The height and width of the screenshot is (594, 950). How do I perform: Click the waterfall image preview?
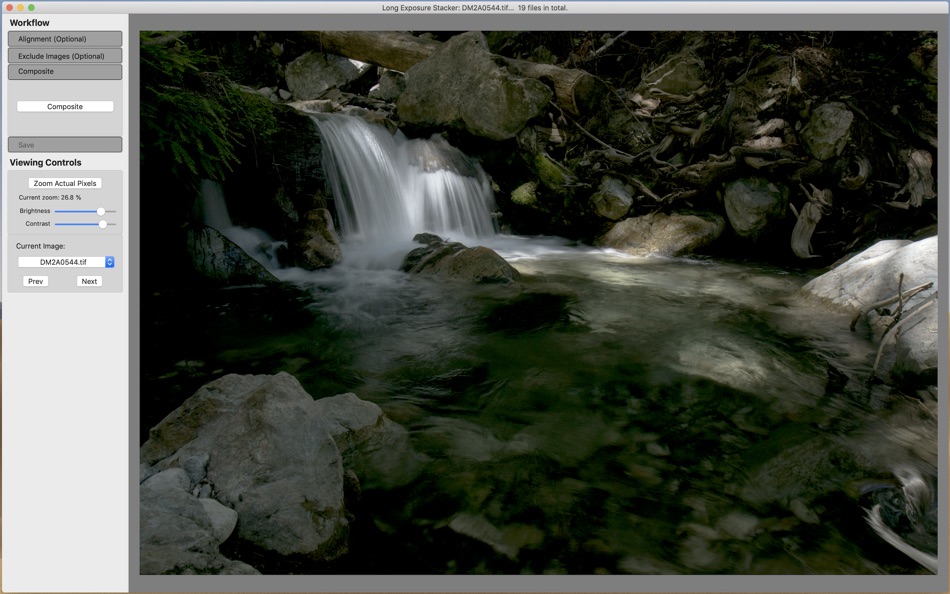tap(540, 300)
